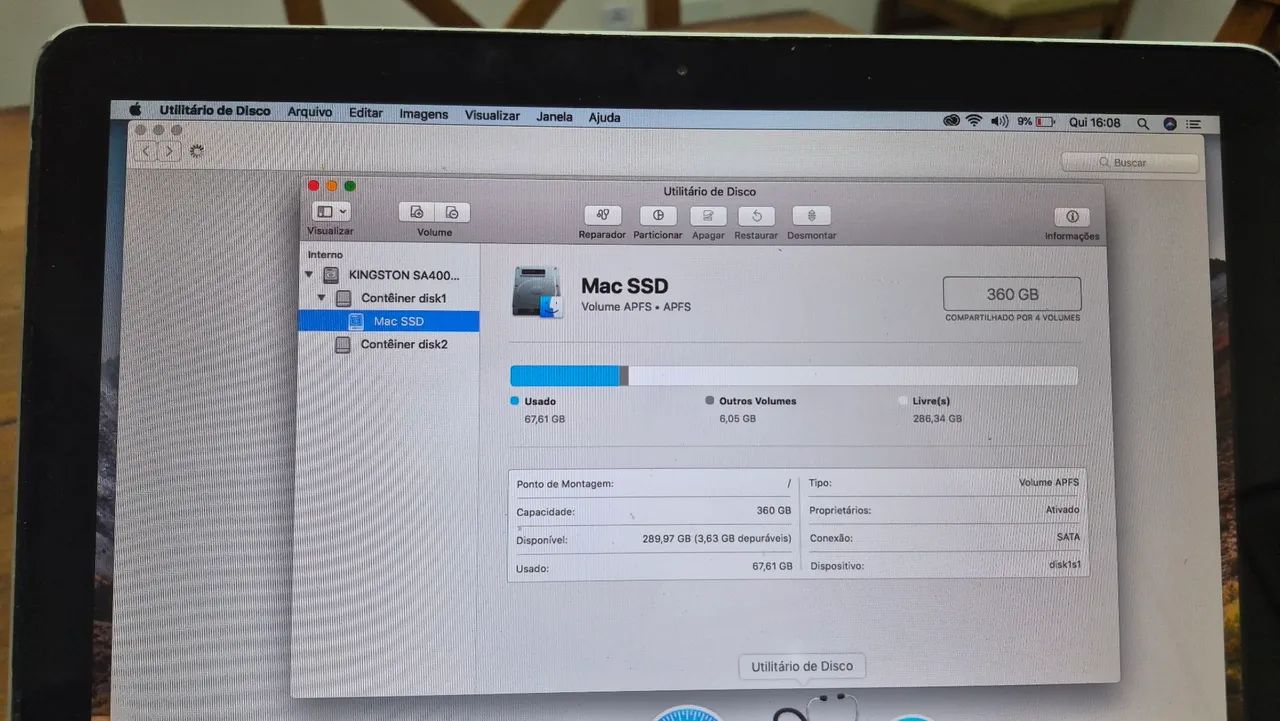
Task: Click the back navigation arrow
Action: coord(145,150)
